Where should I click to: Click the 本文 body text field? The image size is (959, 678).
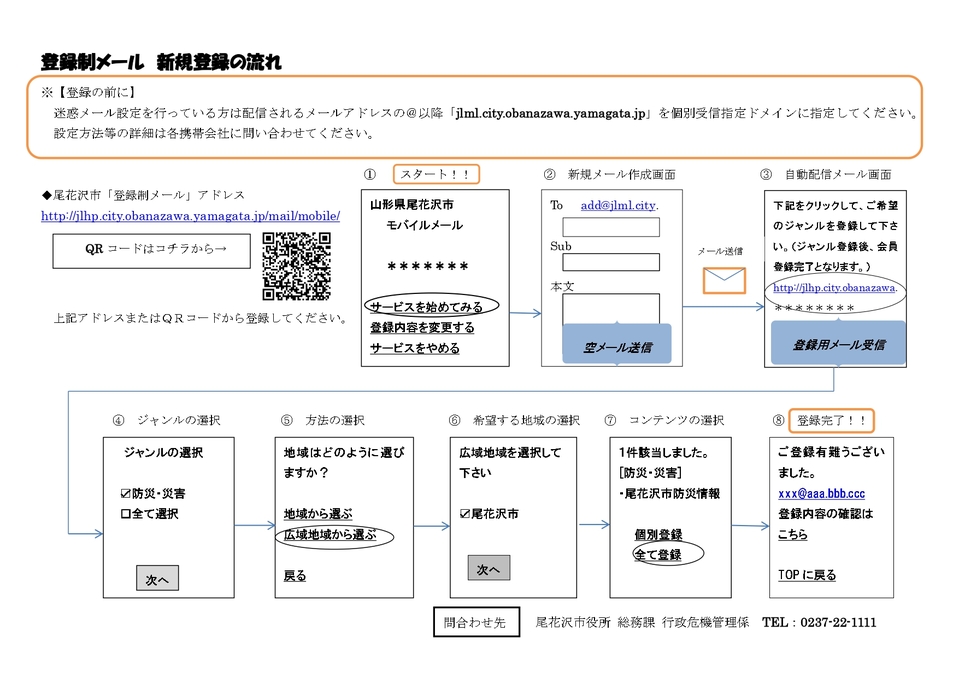[x=611, y=309]
